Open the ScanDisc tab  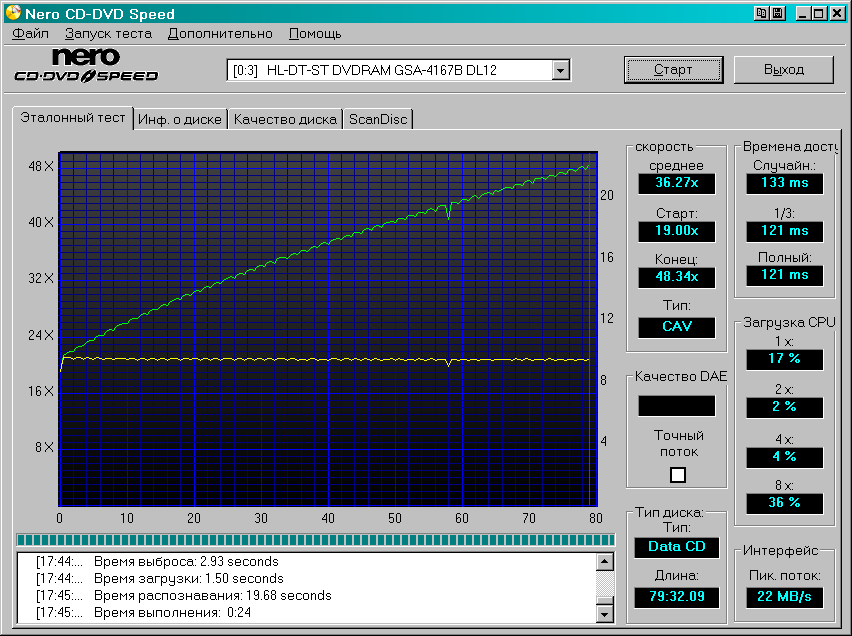pyautogui.click(x=378, y=119)
